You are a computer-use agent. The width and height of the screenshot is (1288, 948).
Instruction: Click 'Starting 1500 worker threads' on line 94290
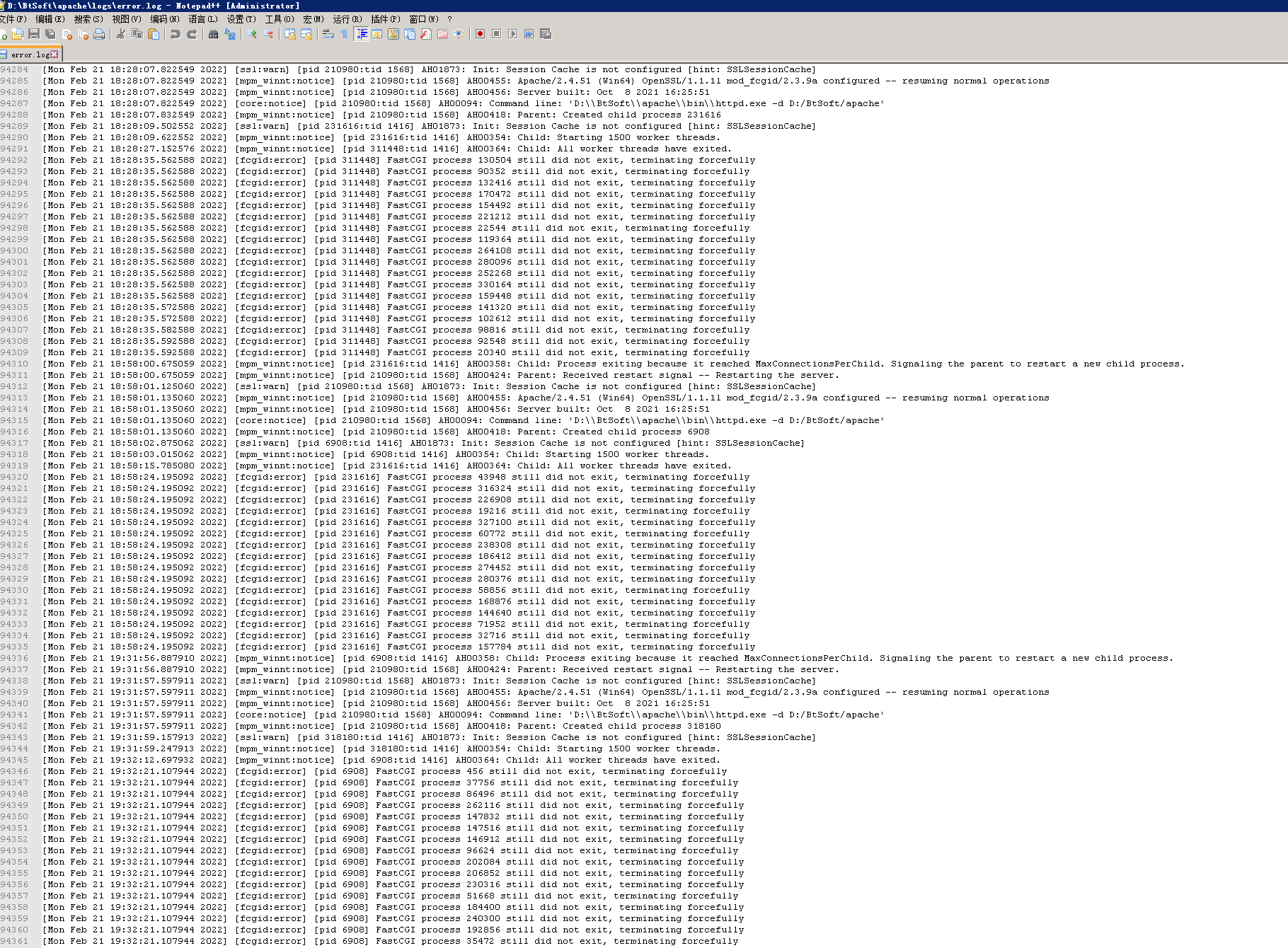[x=636, y=137]
